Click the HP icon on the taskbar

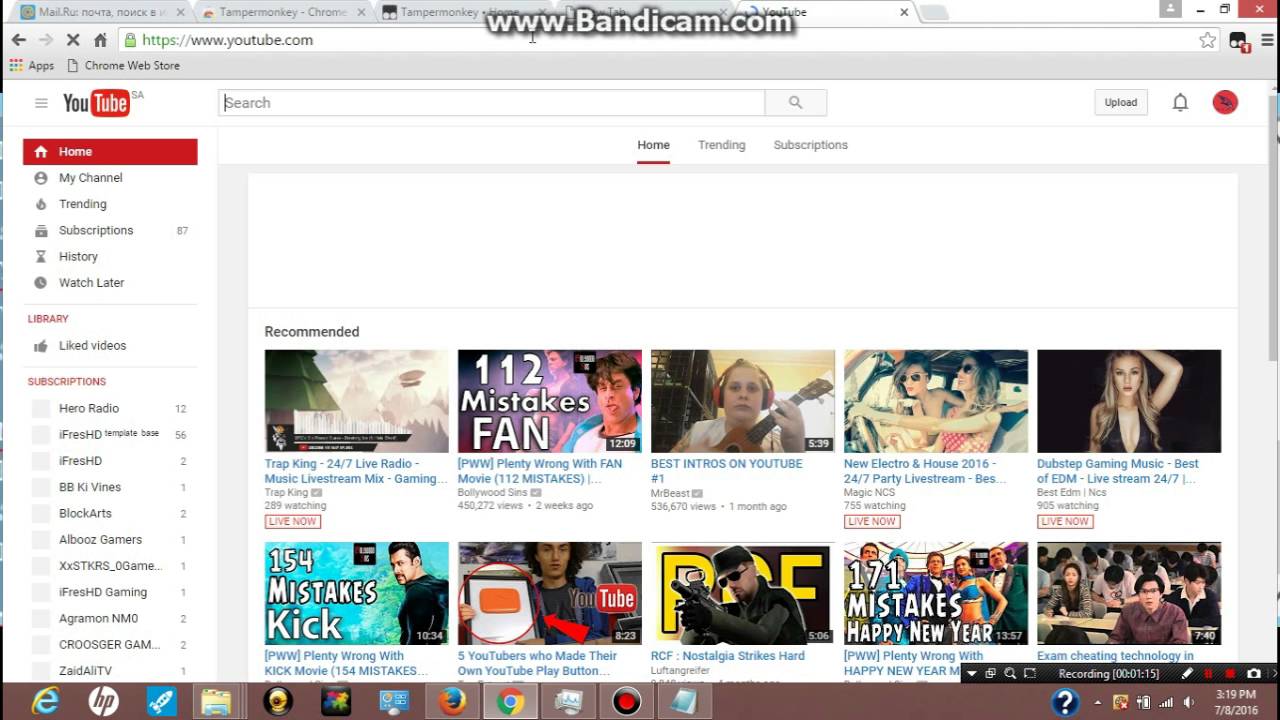(103, 702)
